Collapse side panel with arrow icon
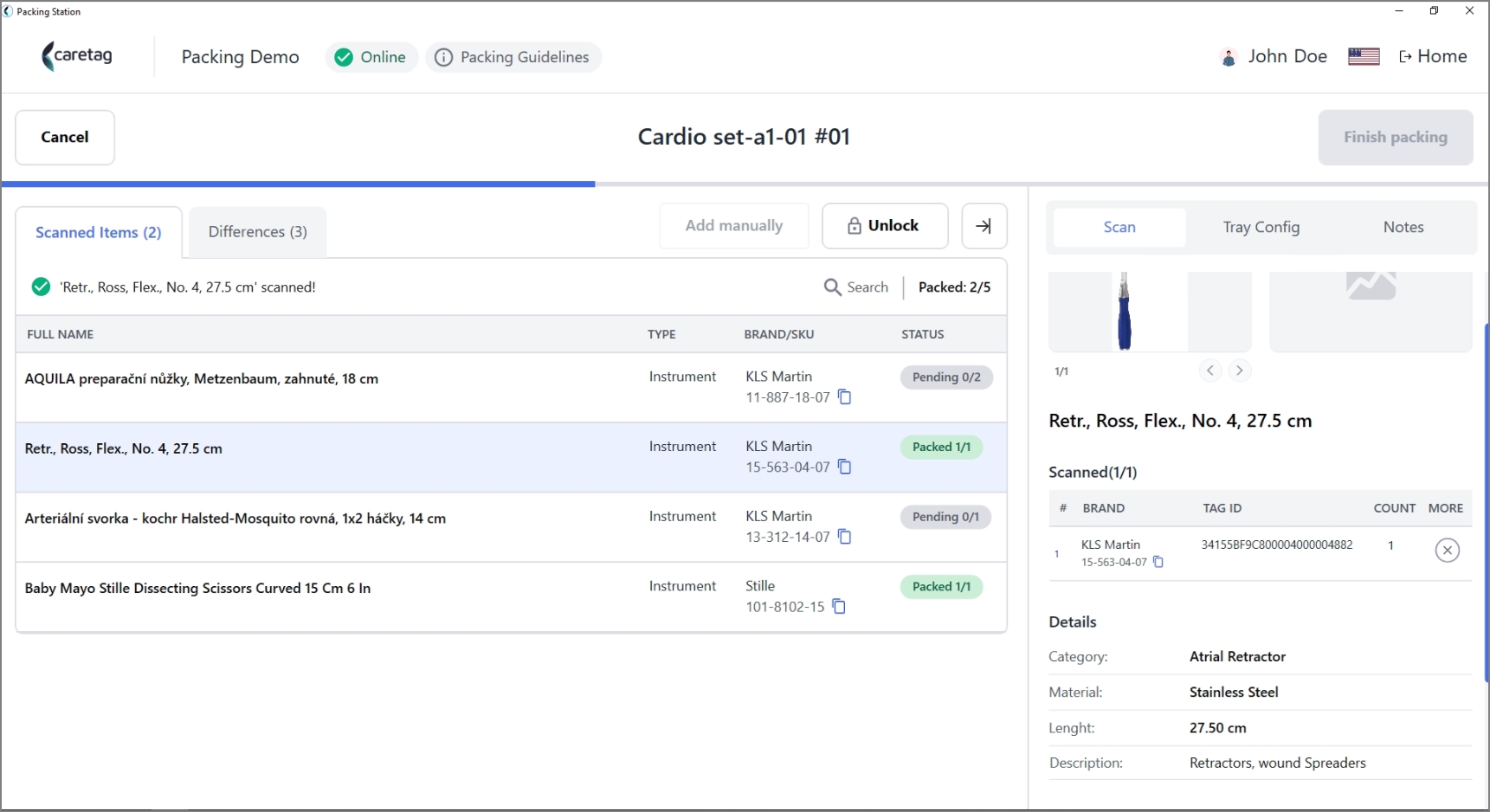 984,226
